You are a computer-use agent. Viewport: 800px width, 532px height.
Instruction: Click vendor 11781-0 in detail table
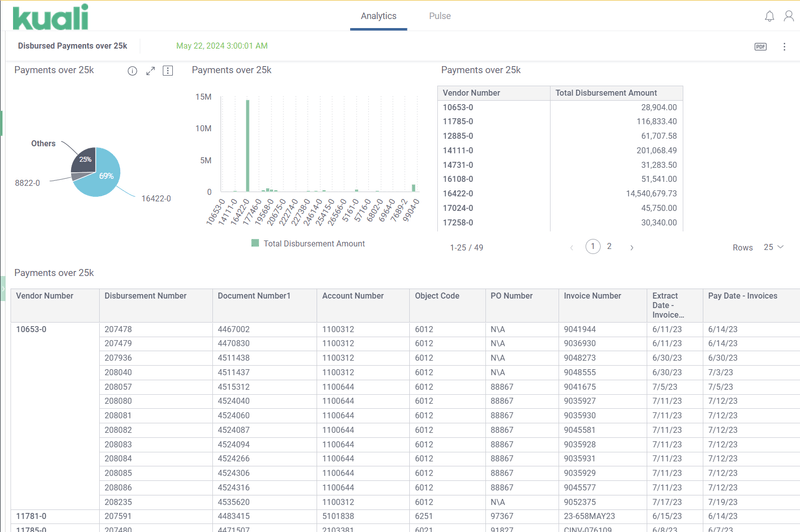click(x=31, y=516)
